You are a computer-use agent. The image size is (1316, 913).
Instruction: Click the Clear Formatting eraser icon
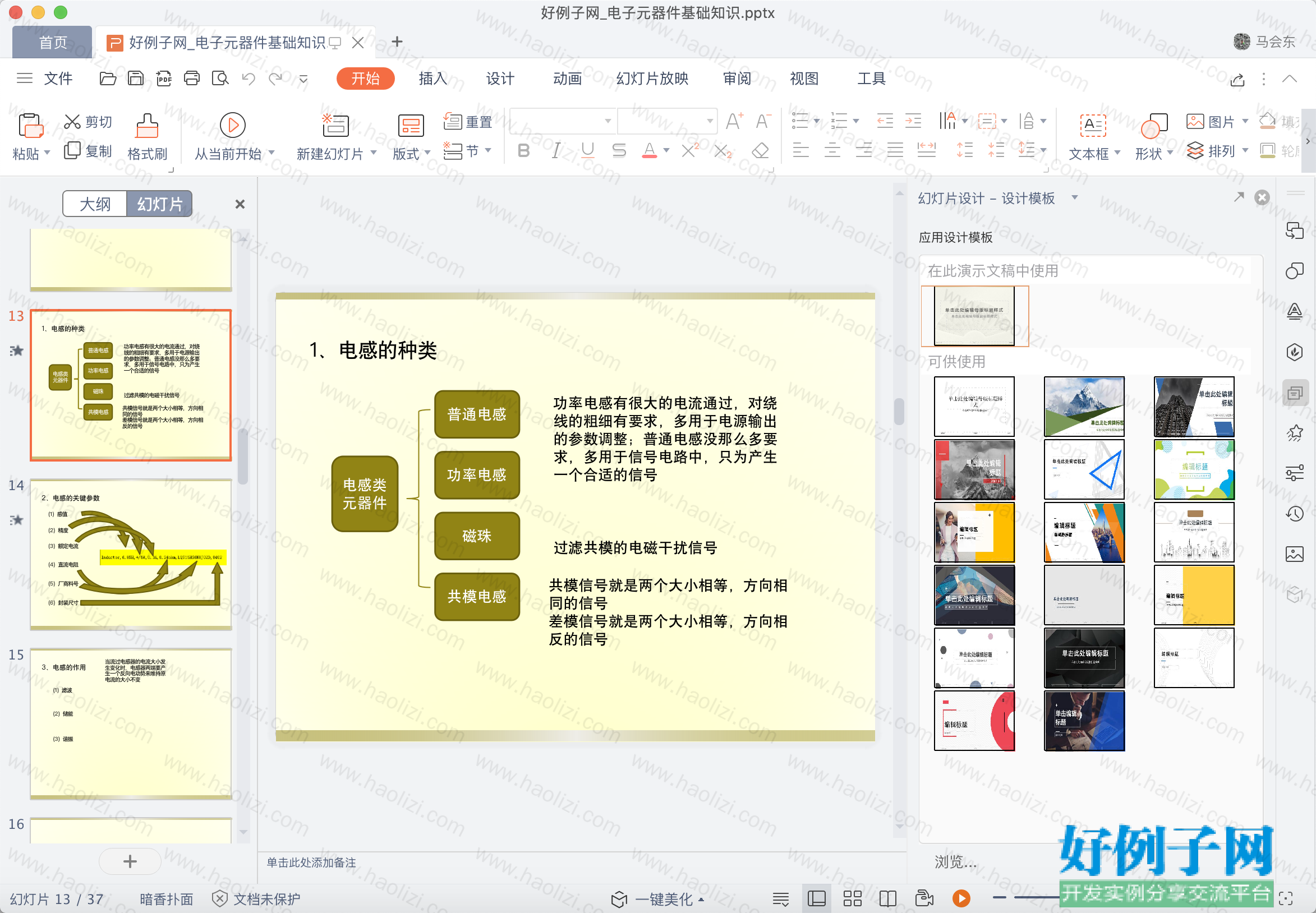761,151
